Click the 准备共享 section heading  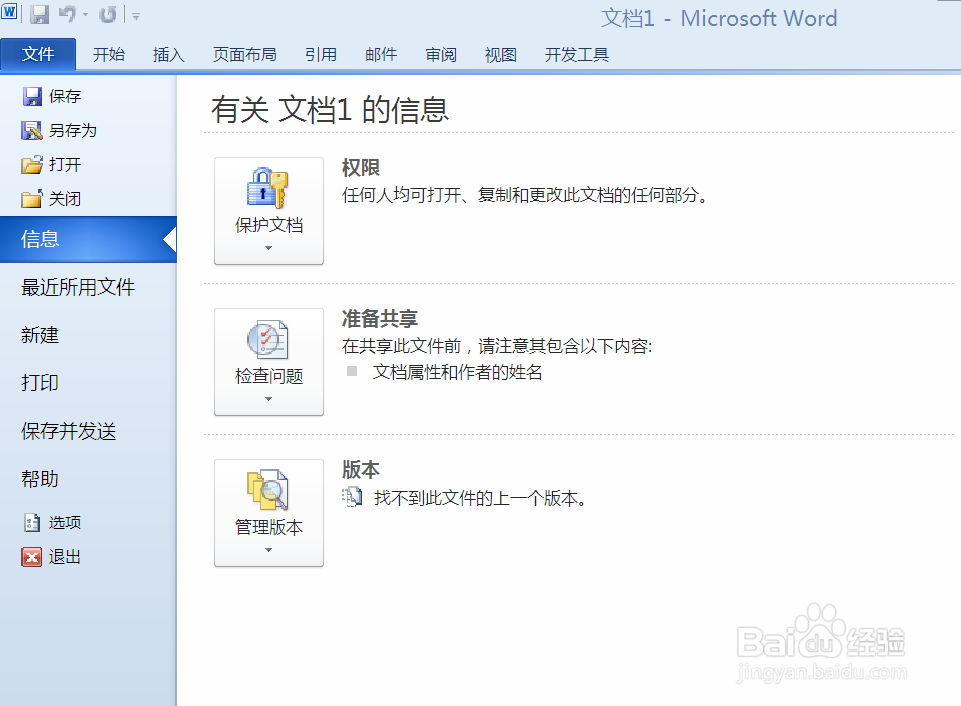click(380, 319)
